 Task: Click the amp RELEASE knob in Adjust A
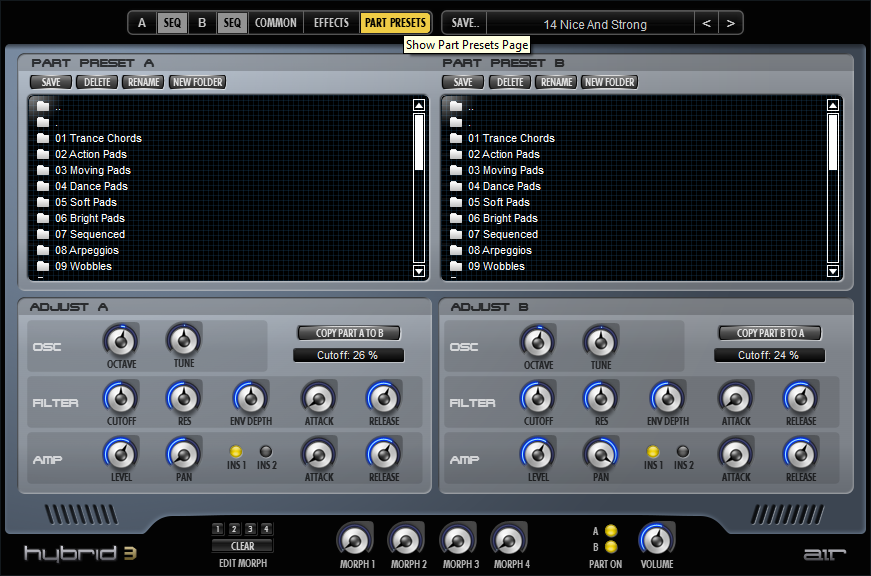tap(384, 454)
